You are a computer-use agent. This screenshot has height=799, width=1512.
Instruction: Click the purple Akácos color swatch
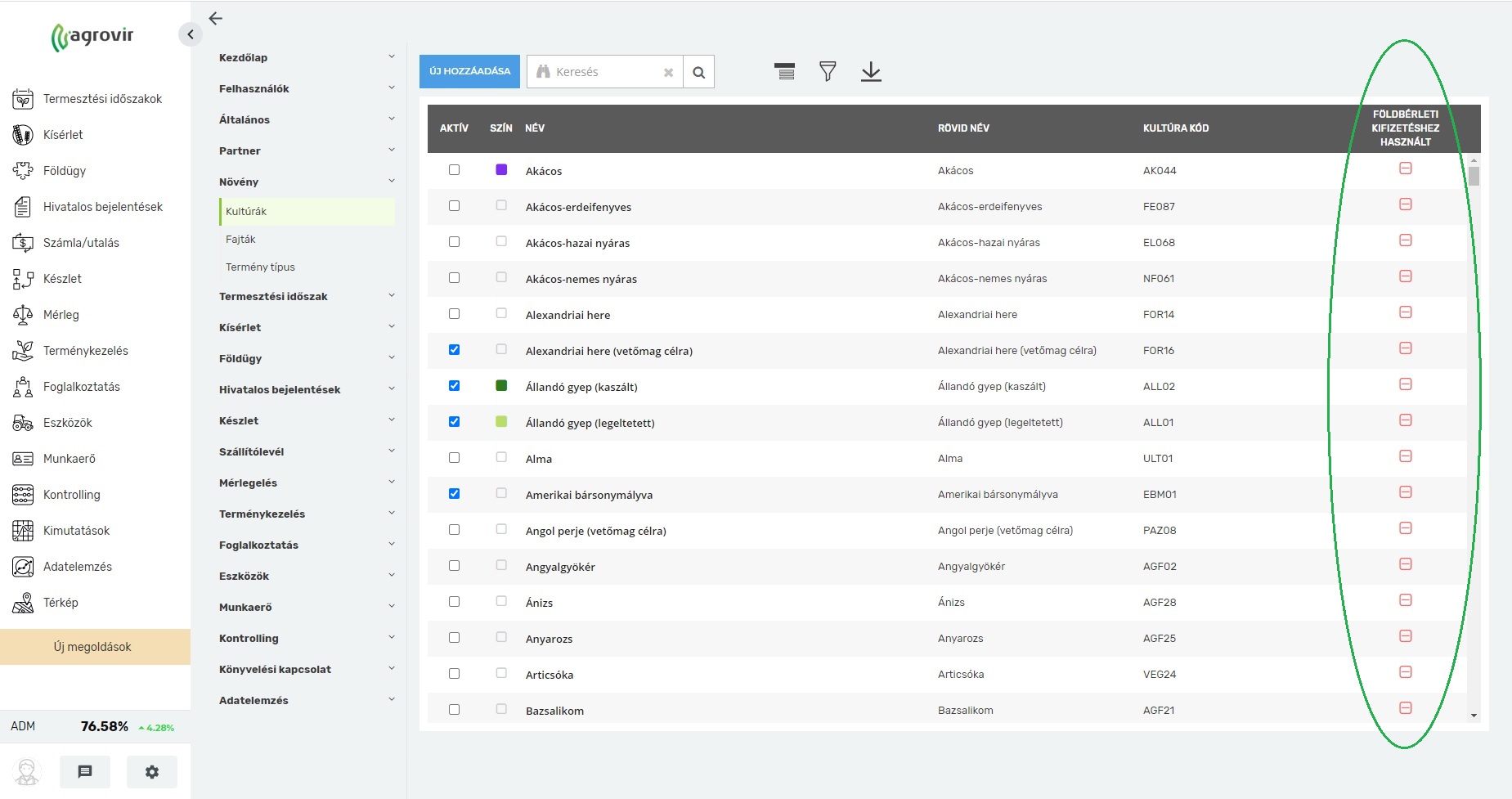[501, 170]
